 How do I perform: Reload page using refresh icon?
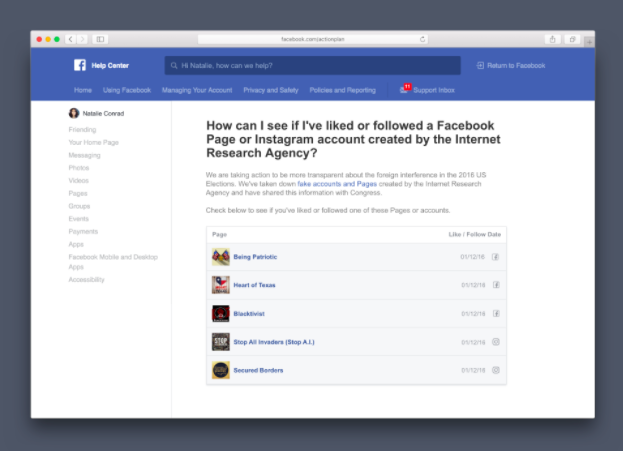tap(422, 39)
